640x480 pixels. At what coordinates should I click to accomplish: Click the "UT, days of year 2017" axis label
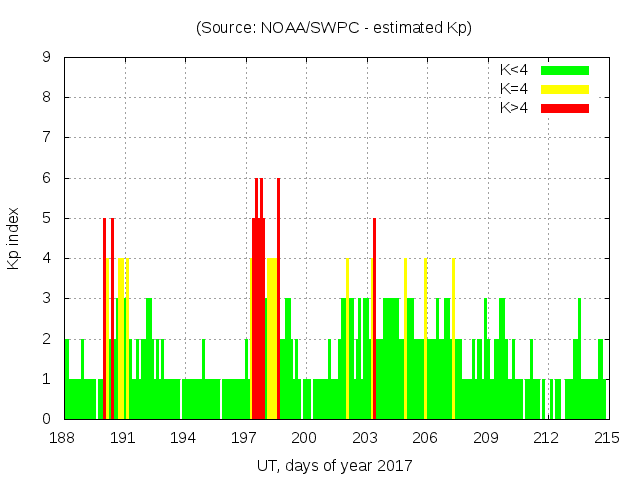[x=334, y=465]
